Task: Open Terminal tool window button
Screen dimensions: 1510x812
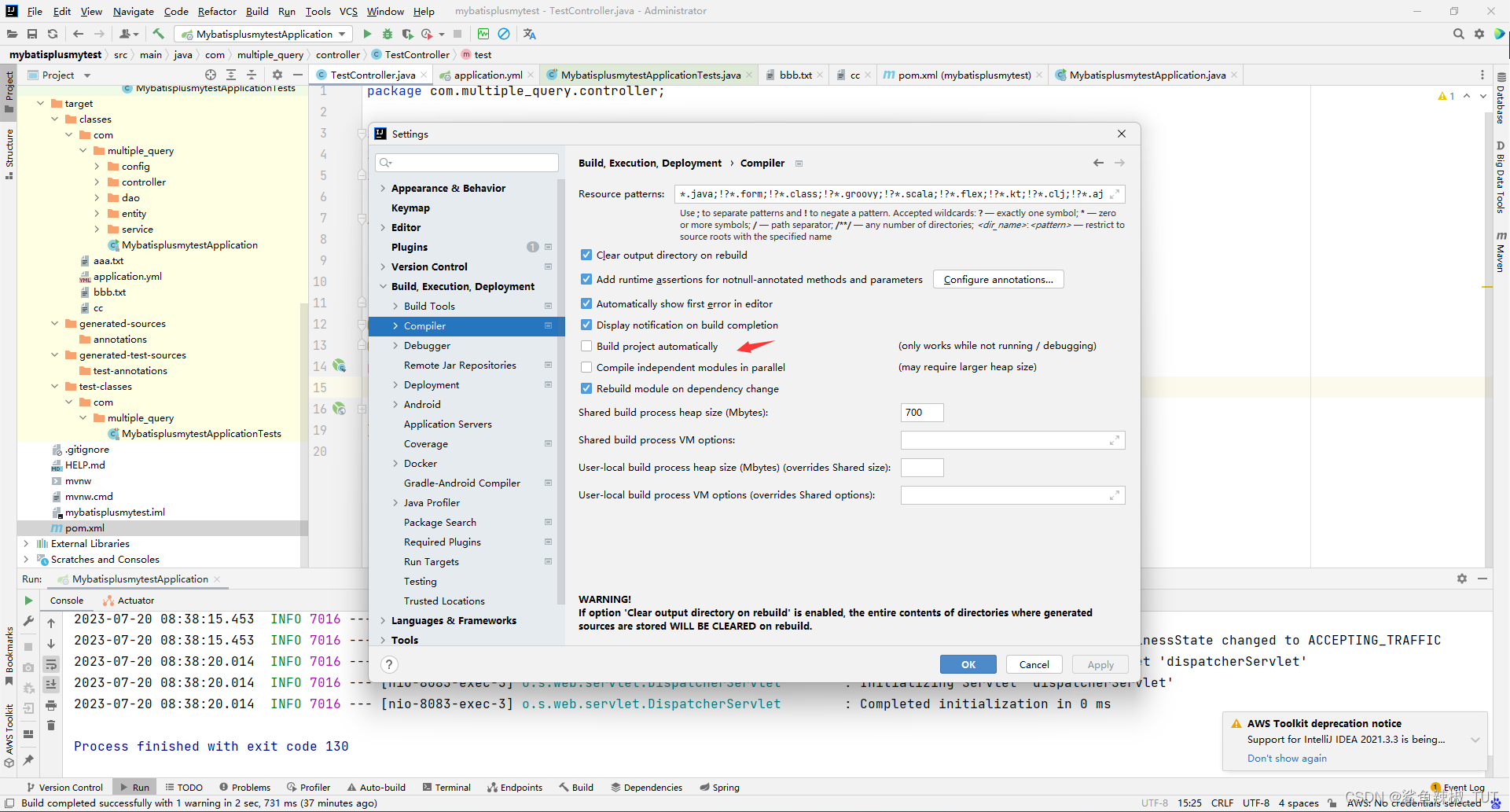Action: (x=446, y=787)
